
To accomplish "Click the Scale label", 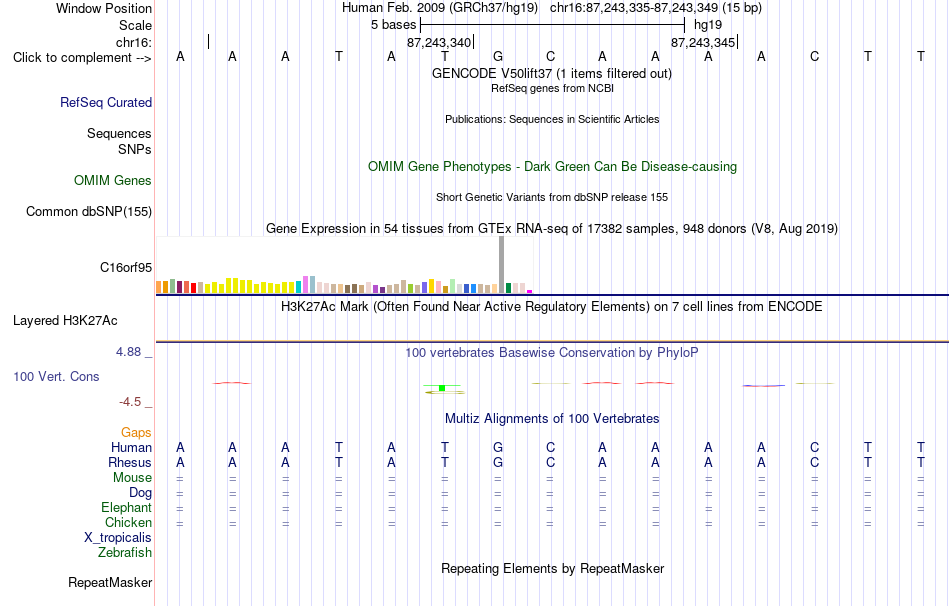I will [136, 25].
